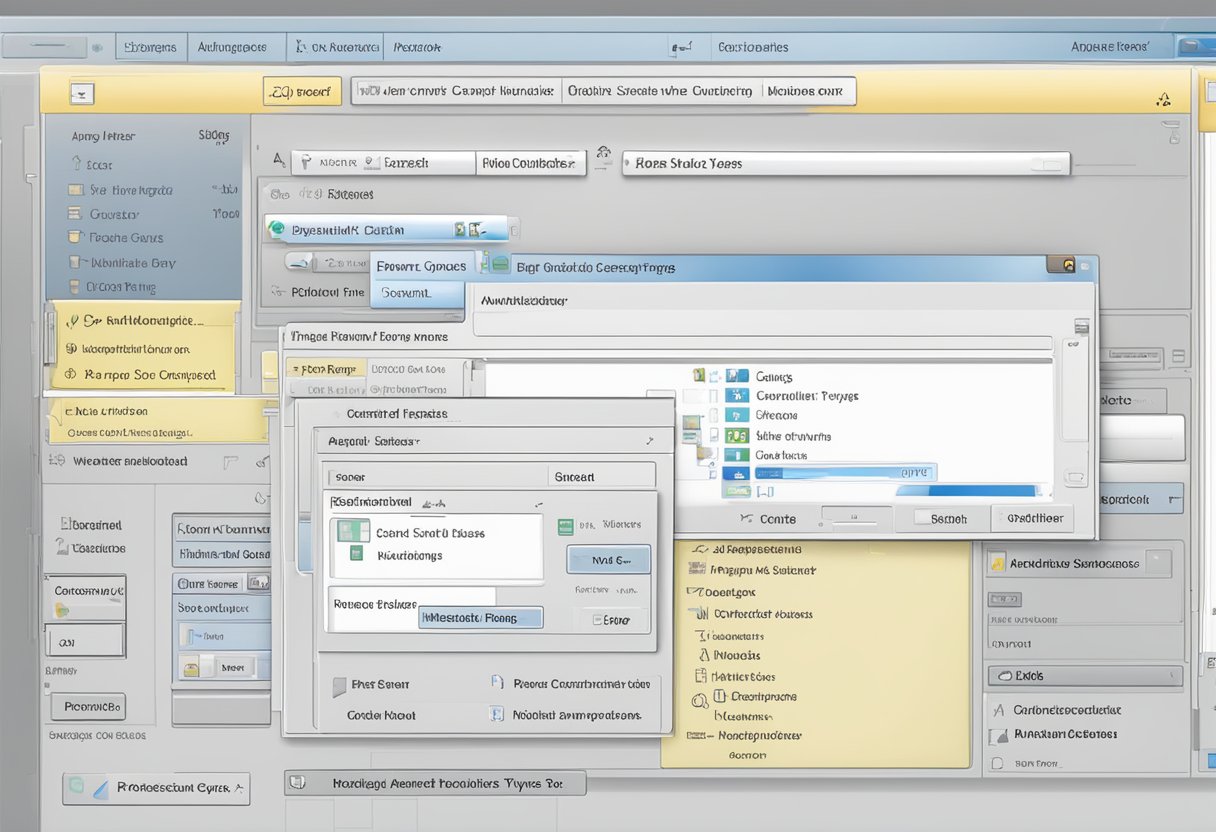The width and height of the screenshot is (1216, 832).
Task: Click the green icon next to Coand Sorati
Action: [x=353, y=531]
